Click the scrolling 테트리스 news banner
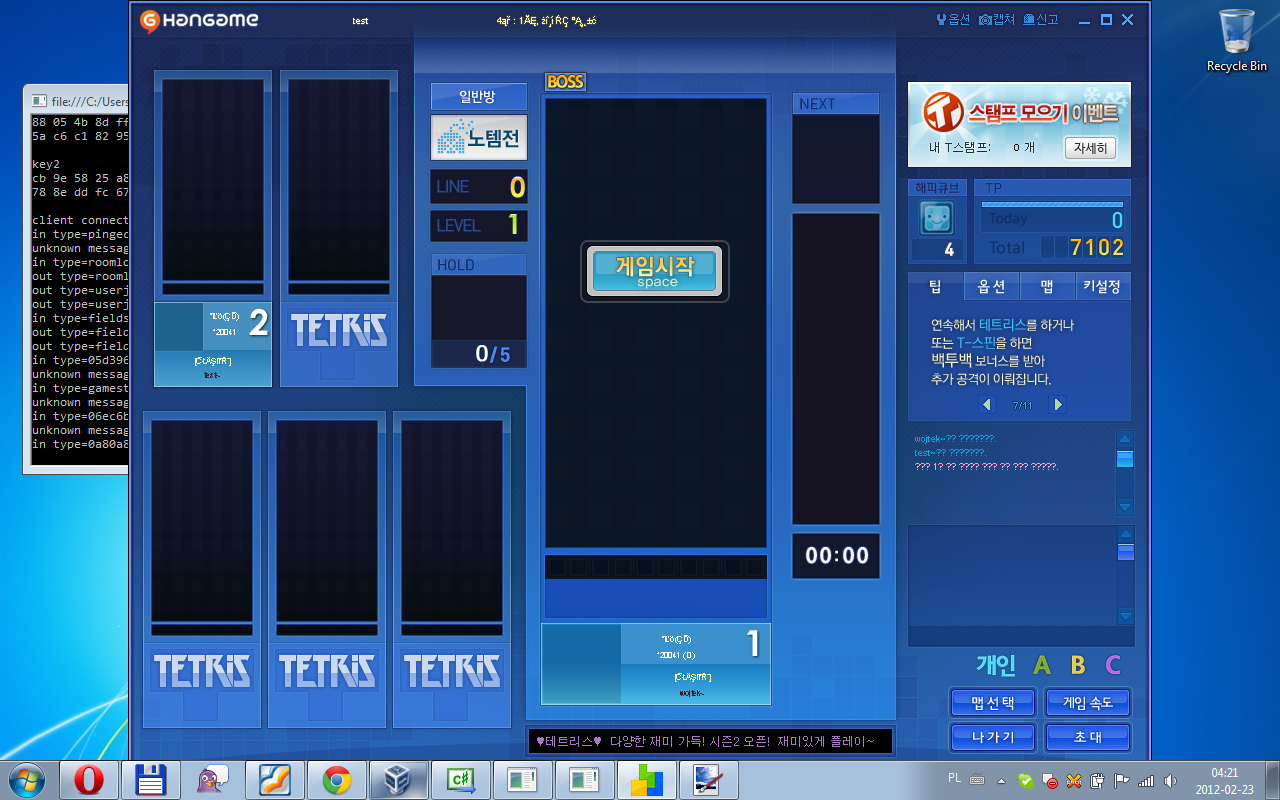 coord(710,741)
